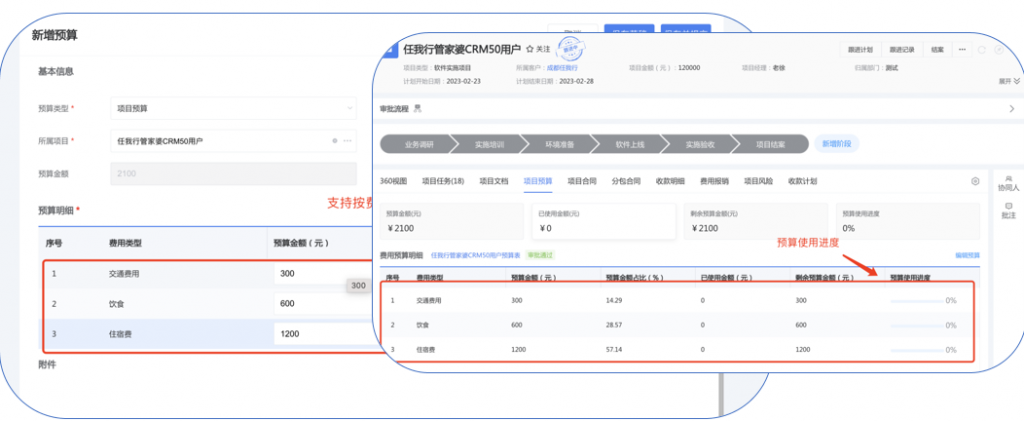Click the 所属项目 input field
Screen dimensions: 1024x421
[x=234, y=140]
